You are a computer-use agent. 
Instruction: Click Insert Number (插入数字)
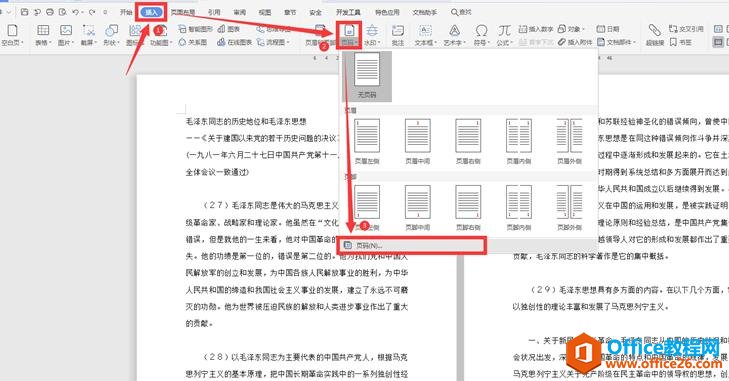coord(536,29)
